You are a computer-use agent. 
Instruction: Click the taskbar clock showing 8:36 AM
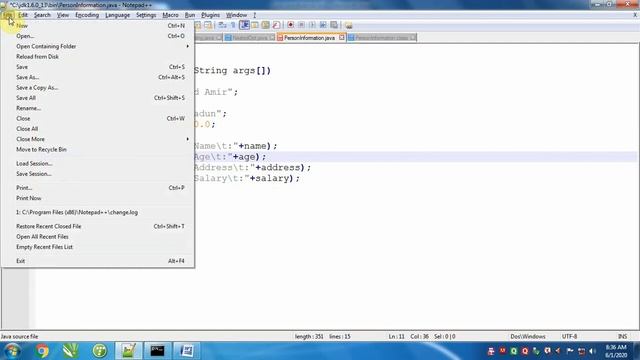point(616,351)
